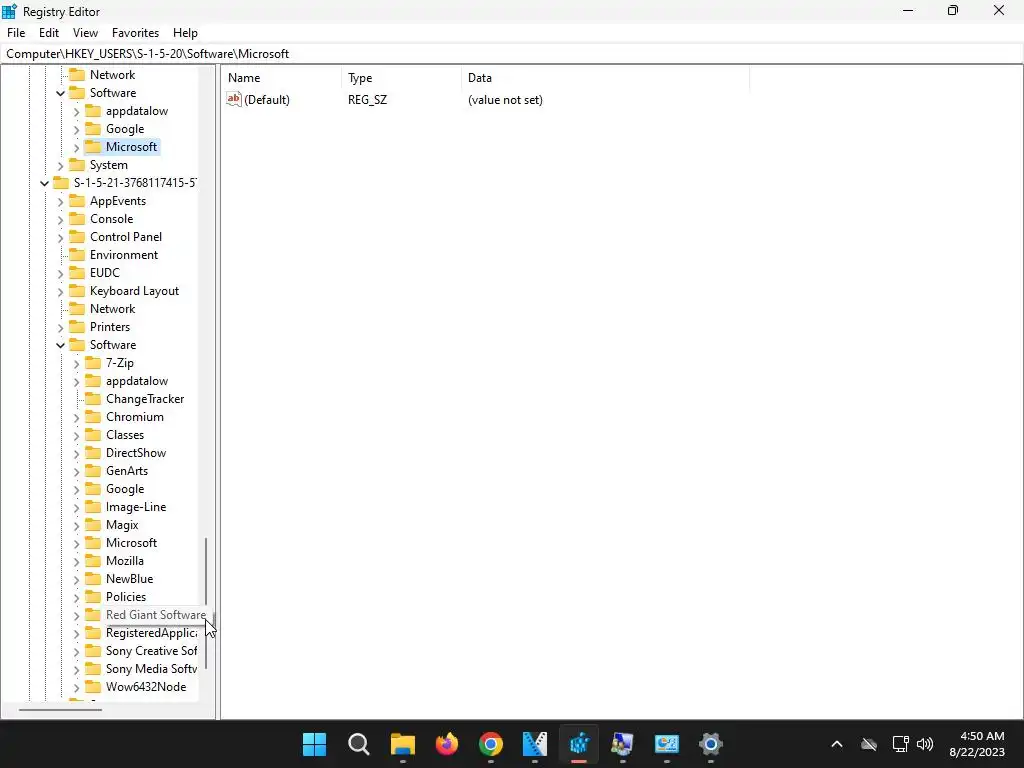Launch Firefox from the taskbar
The height and width of the screenshot is (768, 1024).
(x=447, y=744)
